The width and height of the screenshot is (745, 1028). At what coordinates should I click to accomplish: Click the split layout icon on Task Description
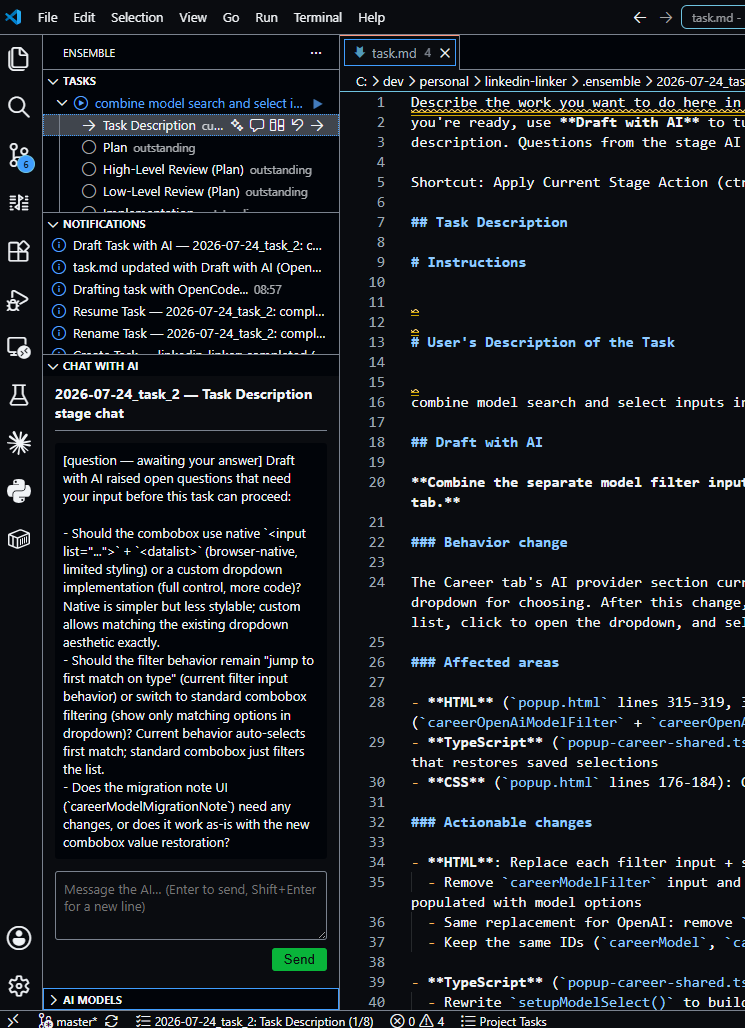(x=277, y=125)
